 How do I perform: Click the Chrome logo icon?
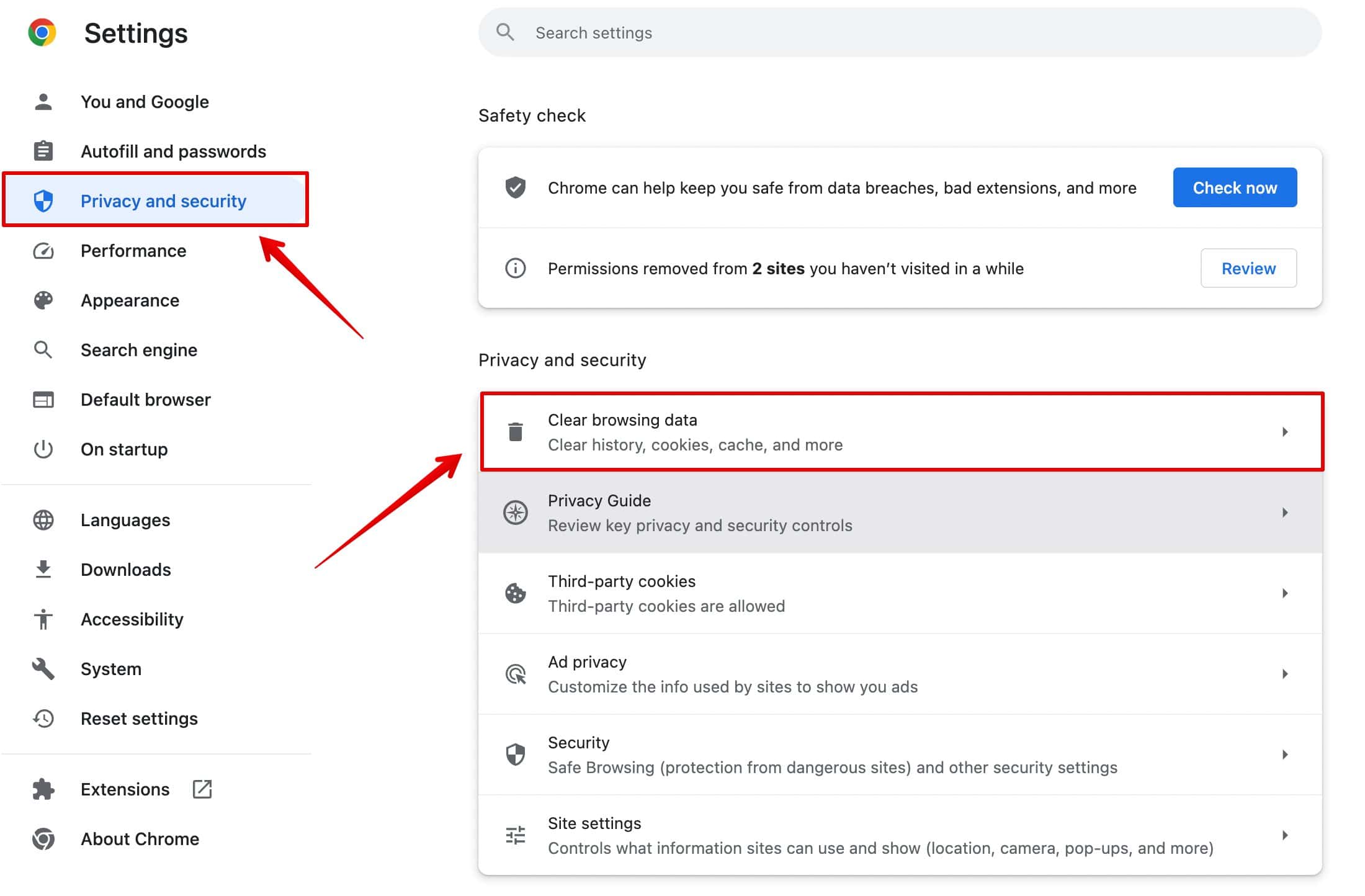click(x=42, y=32)
